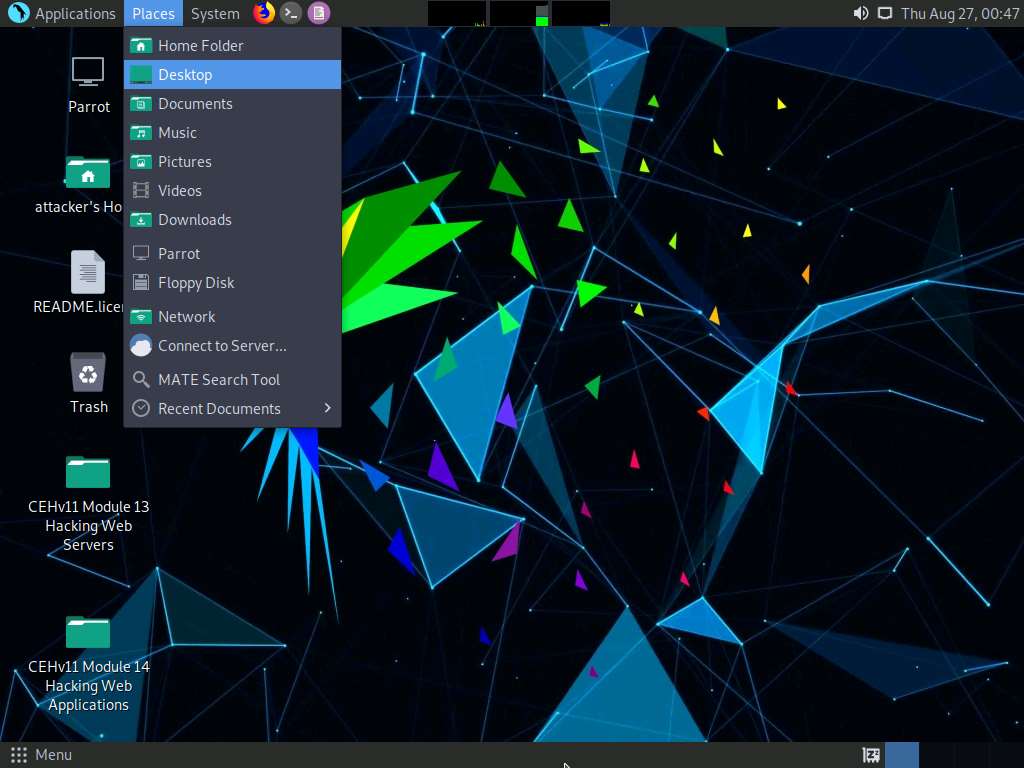Select Downloads in the Places menu
This screenshot has width=1024, height=768.
(x=195, y=219)
